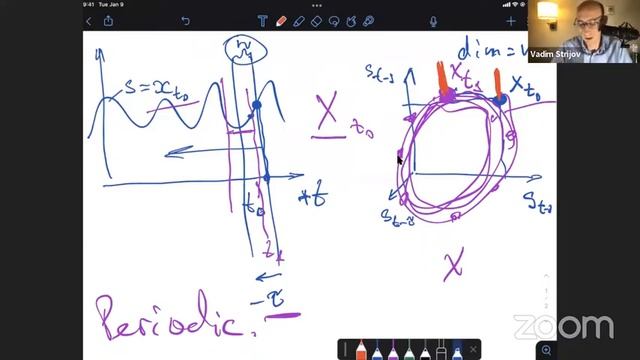Start audio recording with microphone icon

(x=433, y=21)
